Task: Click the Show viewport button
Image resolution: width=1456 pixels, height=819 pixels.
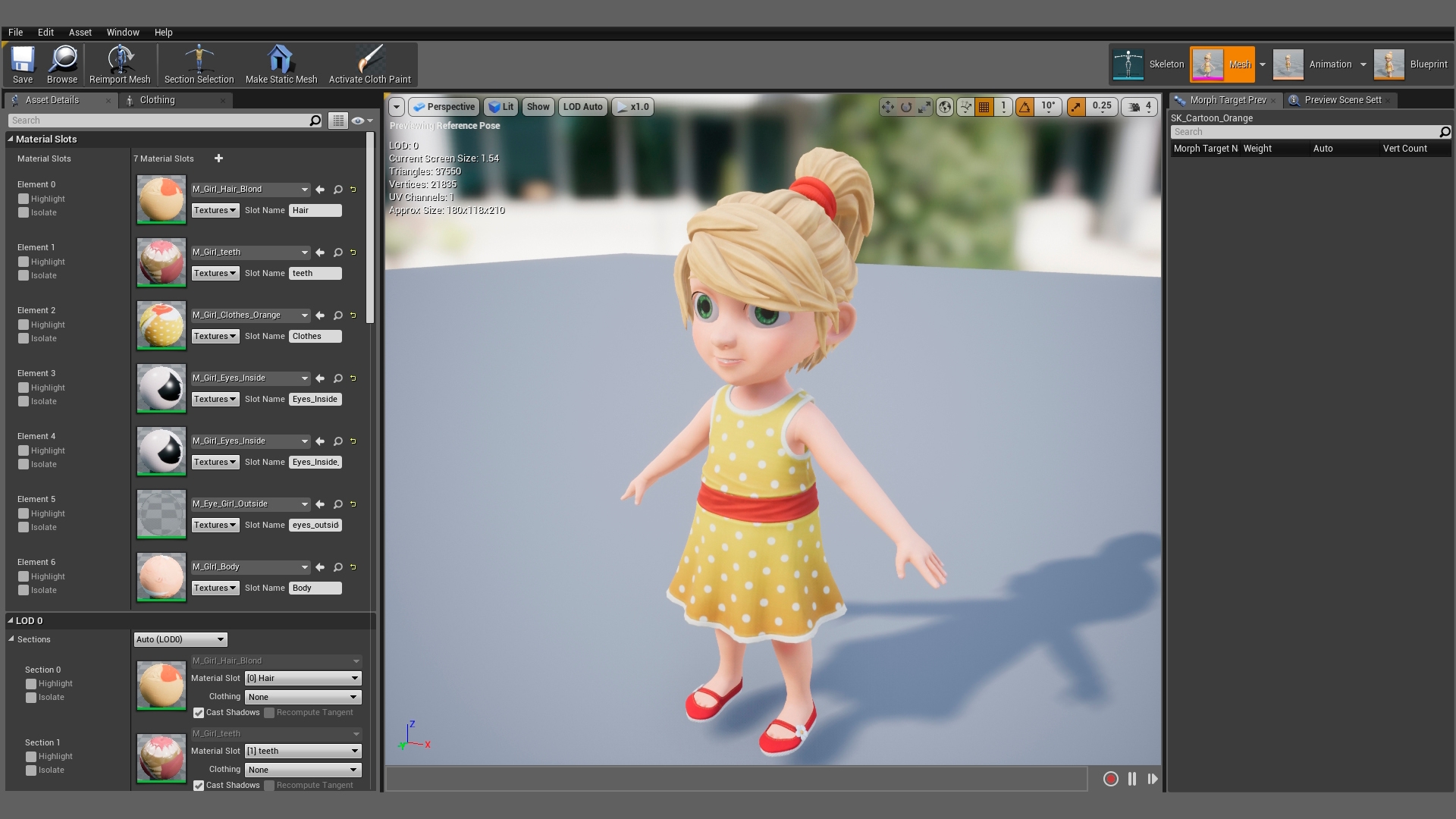Action: pyautogui.click(x=538, y=107)
